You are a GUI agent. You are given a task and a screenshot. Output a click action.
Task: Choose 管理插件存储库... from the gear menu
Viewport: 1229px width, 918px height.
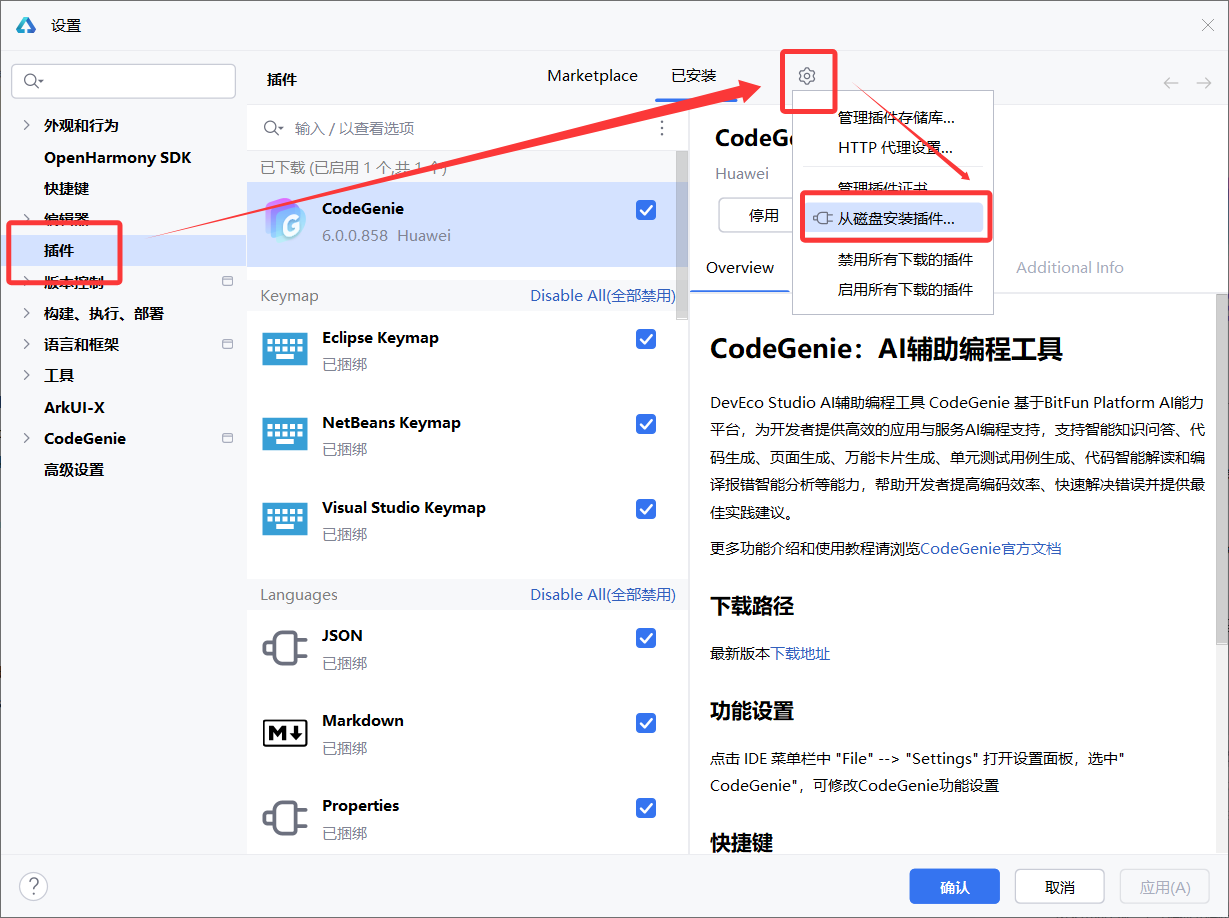[894, 117]
